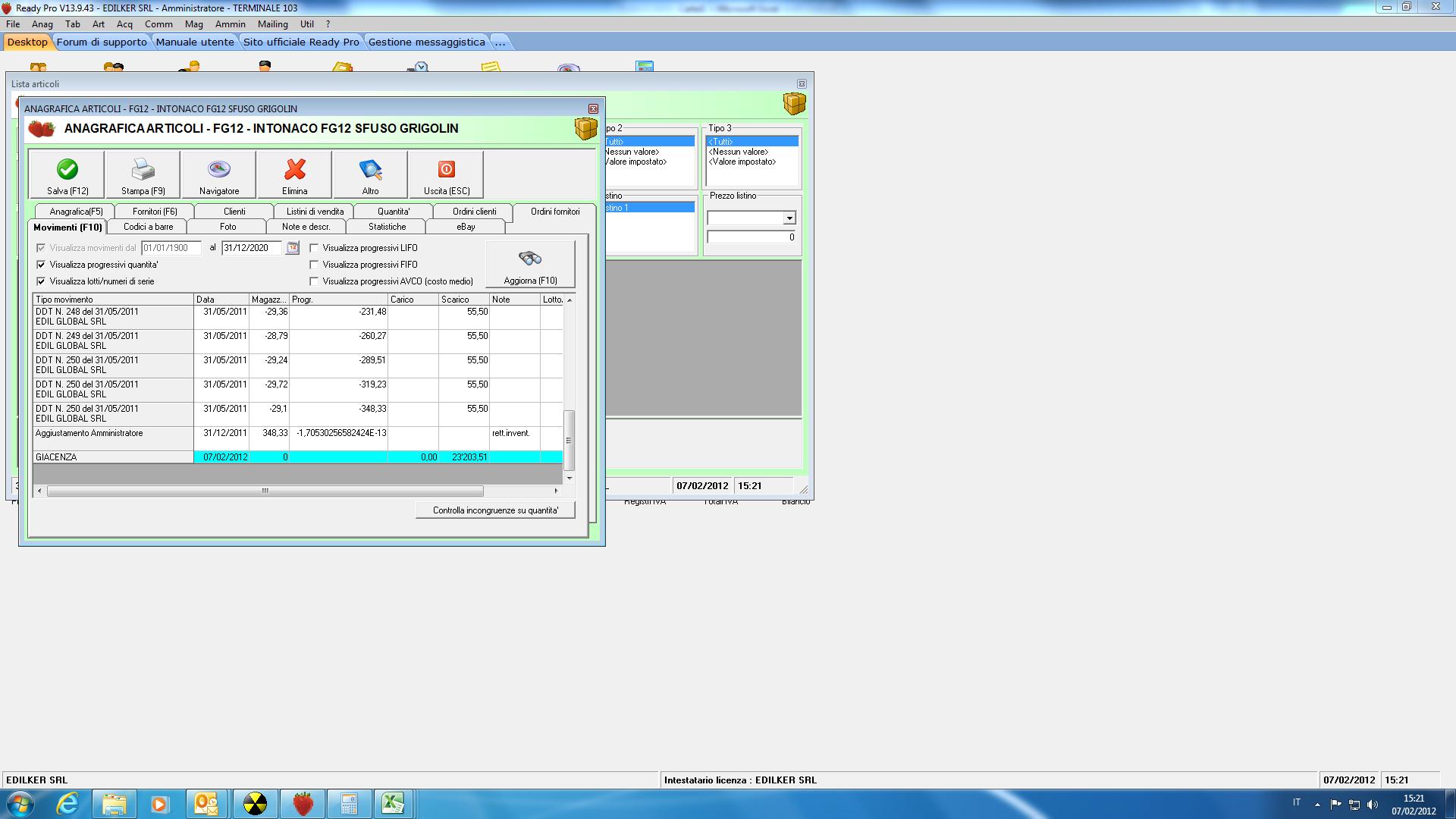Enable Visualizza progressivi LIFO checkbox

coord(314,248)
